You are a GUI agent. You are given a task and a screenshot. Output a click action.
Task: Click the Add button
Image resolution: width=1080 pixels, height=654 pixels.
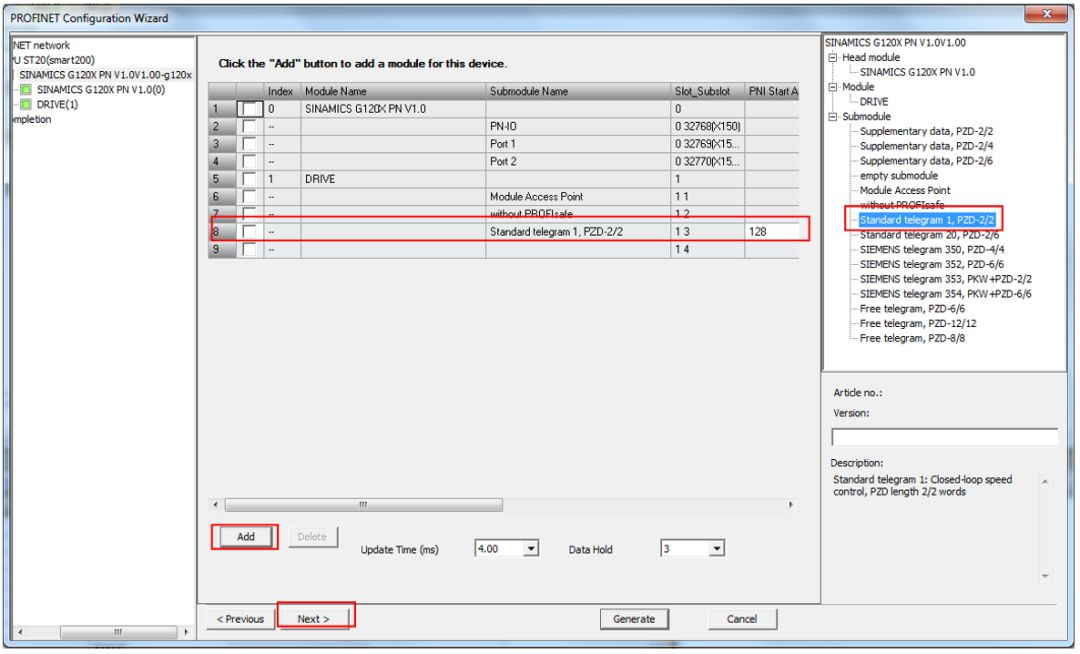click(x=245, y=537)
